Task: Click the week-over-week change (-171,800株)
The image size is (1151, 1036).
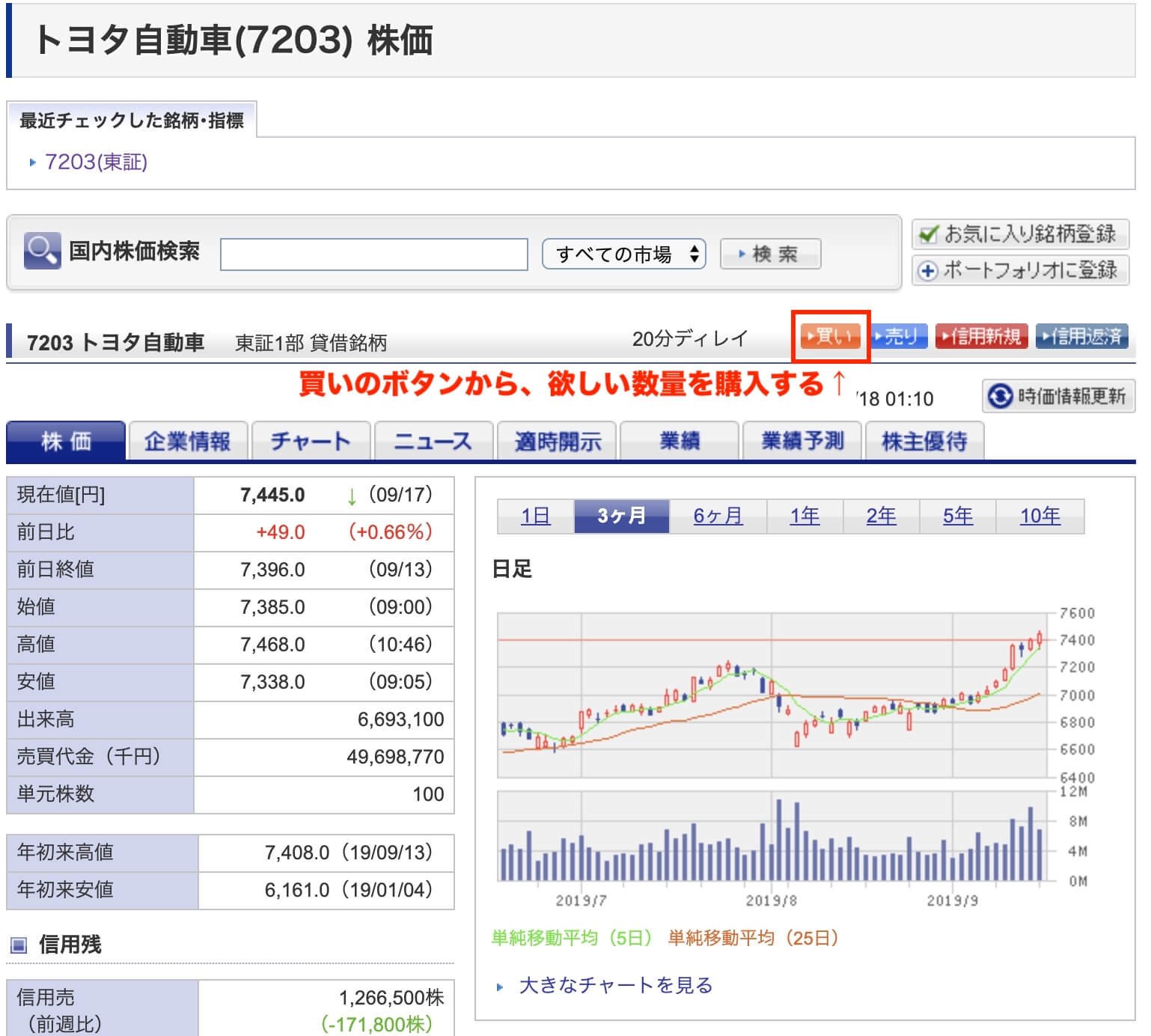Action: pyautogui.click(x=376, y=1025)
